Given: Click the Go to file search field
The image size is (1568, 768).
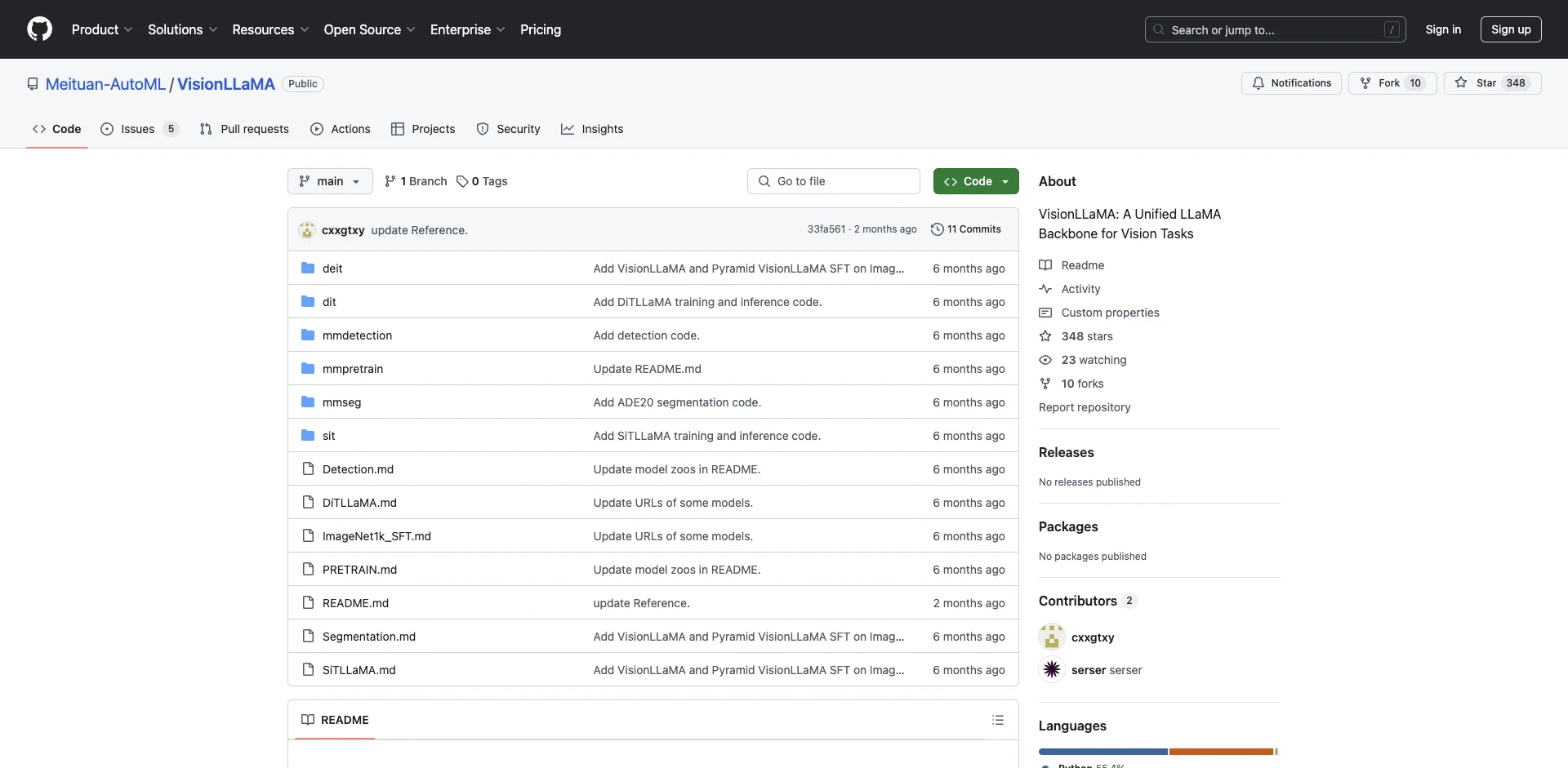Looking at the screenshot, I should (834, 181).
